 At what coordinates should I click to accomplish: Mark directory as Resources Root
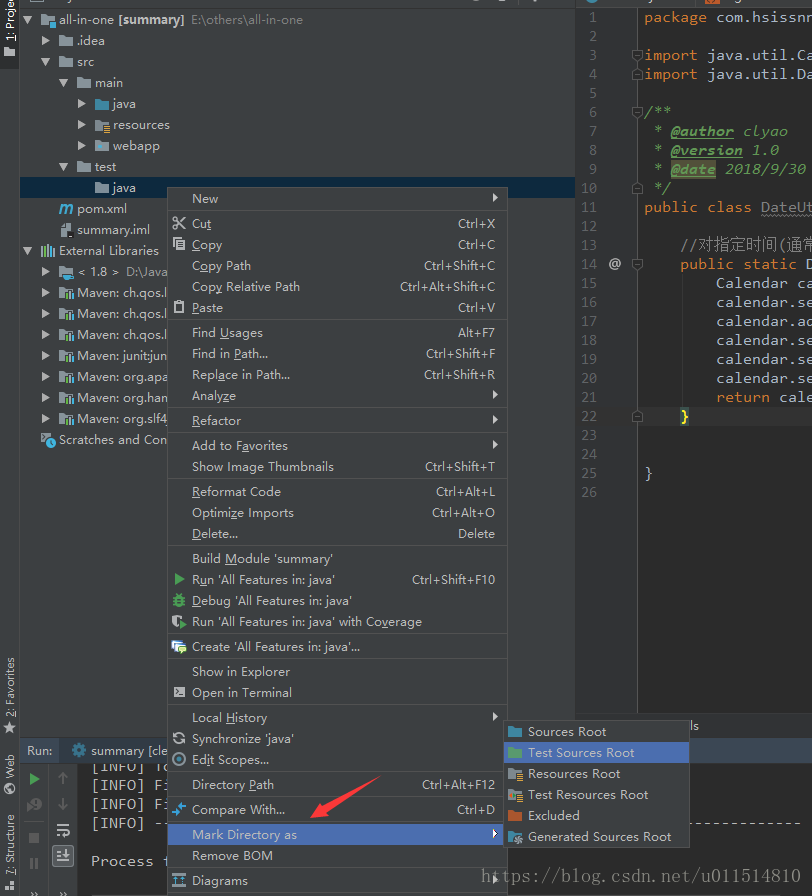tap(597, 774)
